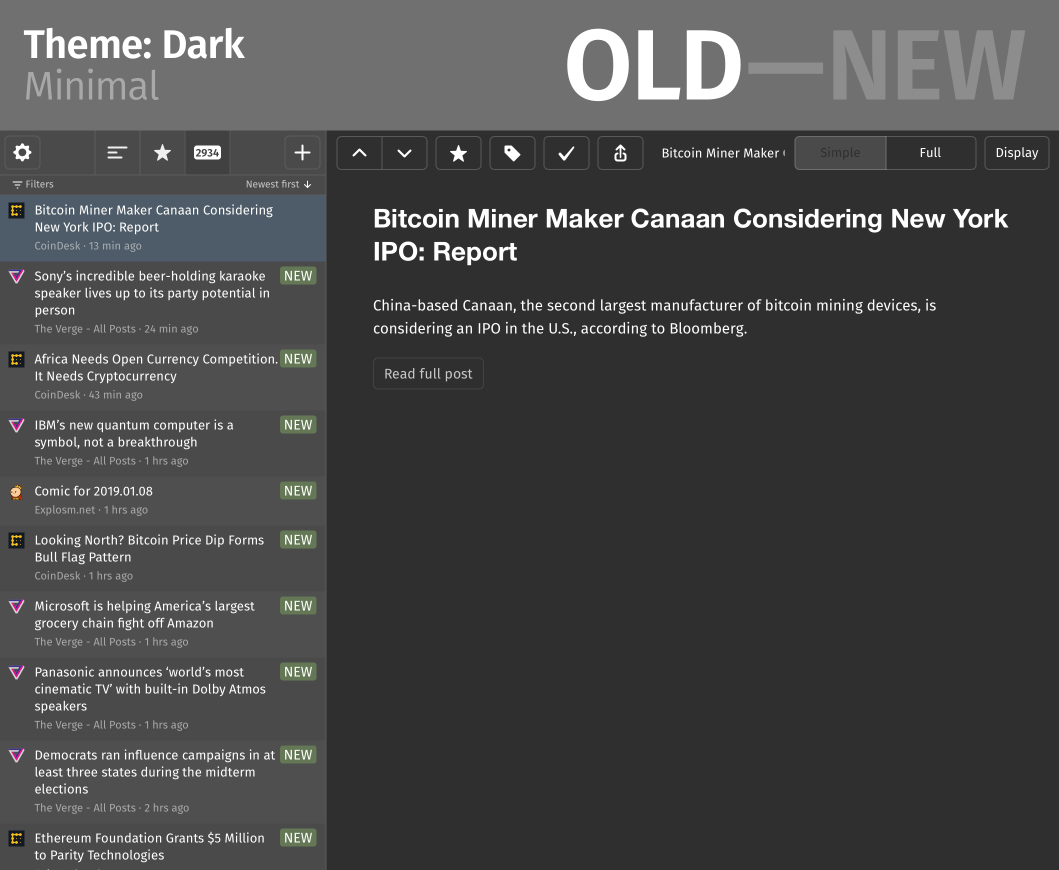
Task: Click NEW badge on Sony's karaoke article
Action: pos(298,276)
